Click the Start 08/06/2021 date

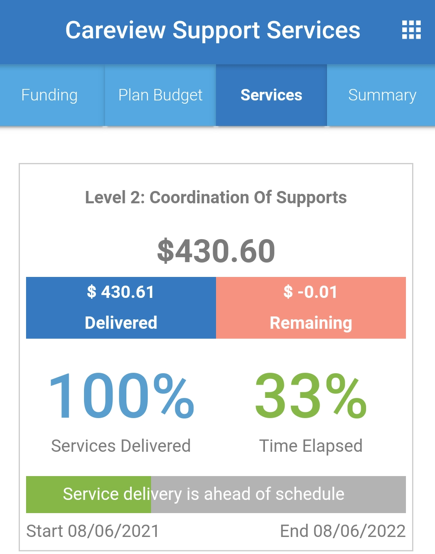[x=93, y=531]
